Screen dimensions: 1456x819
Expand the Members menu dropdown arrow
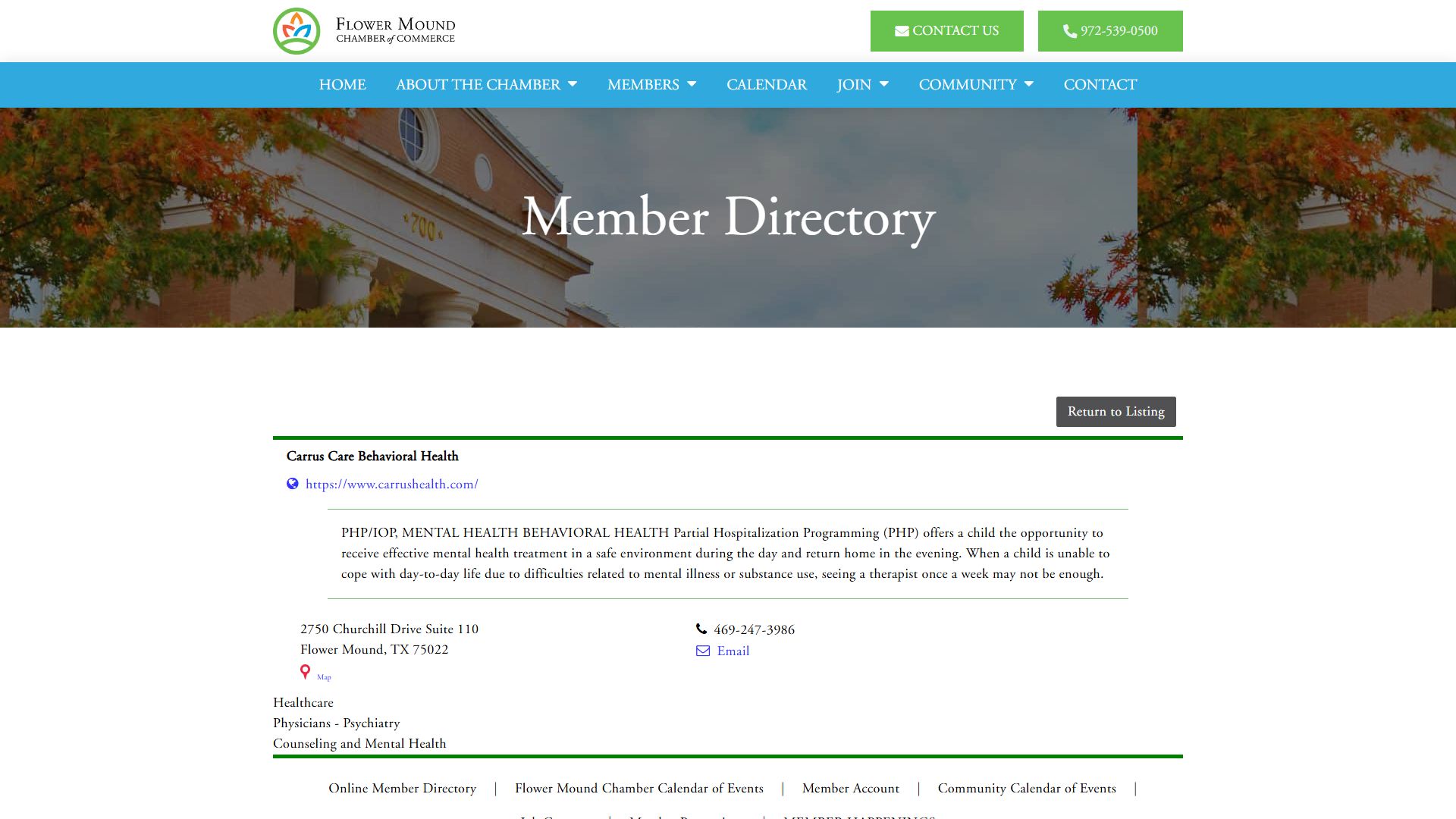click(692, 84)
